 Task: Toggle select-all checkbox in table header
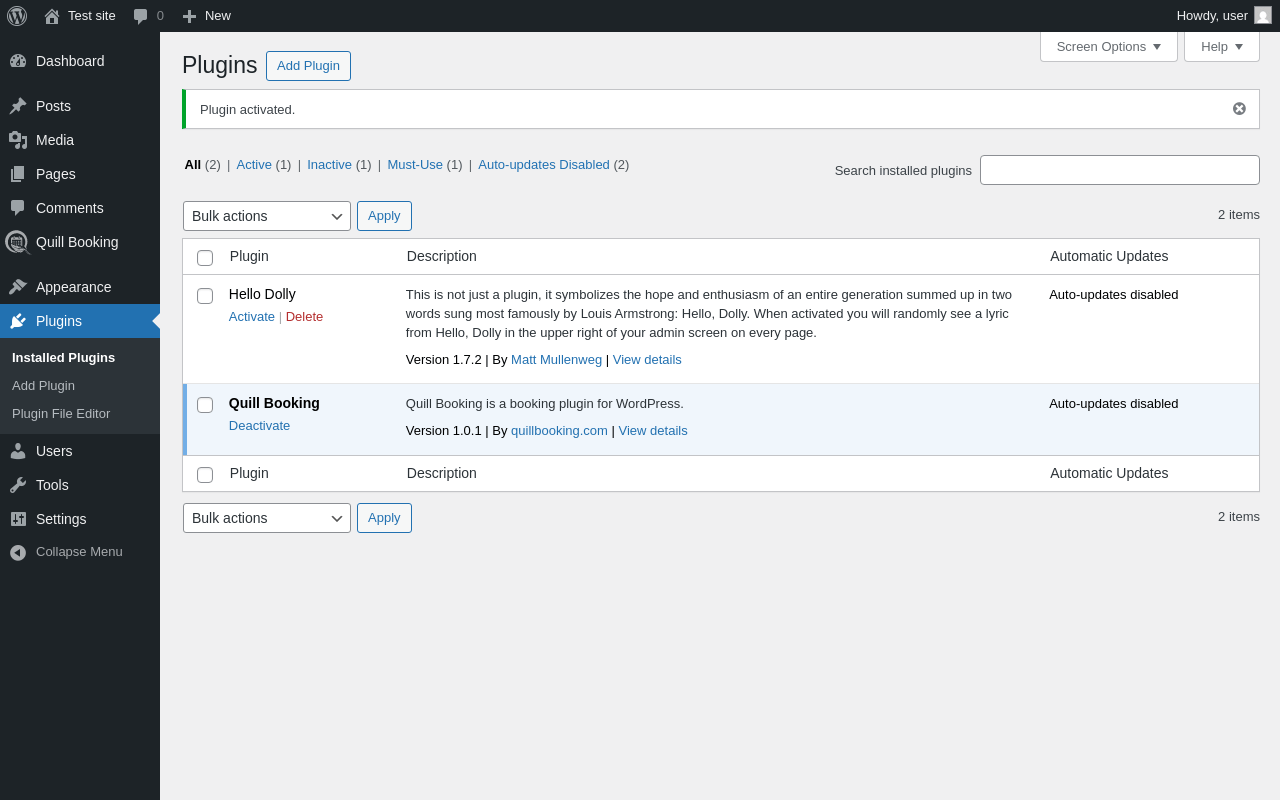205,258
